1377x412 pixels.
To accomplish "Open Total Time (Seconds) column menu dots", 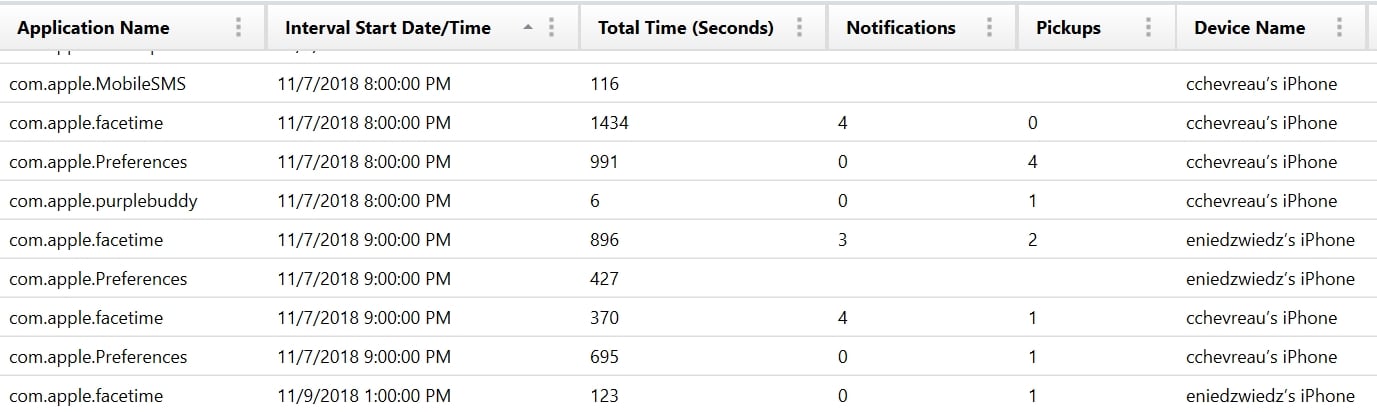I will (799, 28).
